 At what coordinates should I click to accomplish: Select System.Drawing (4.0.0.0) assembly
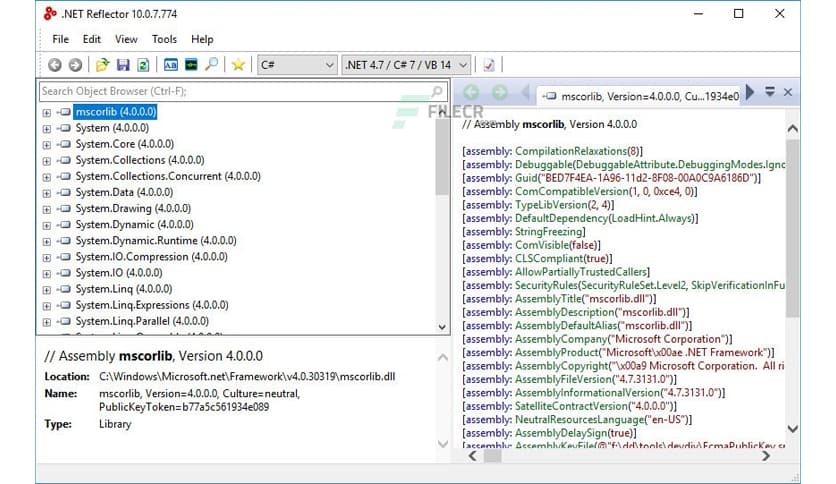pyautogui.click(x=133, y=208)
